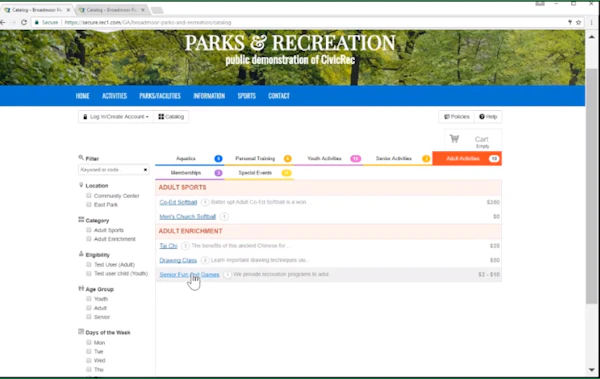Viewport: 600px width, 379px height.
Task: Switch to the Youth Activities tab
Action: click(x=328, y=158)
